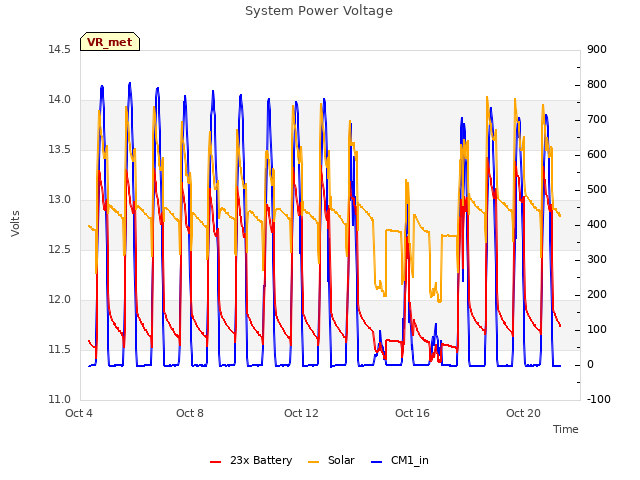This screenshot has width=640, height=480.
Task: Click the 13.5 left axis value
Action: click(x=60, y=150)
